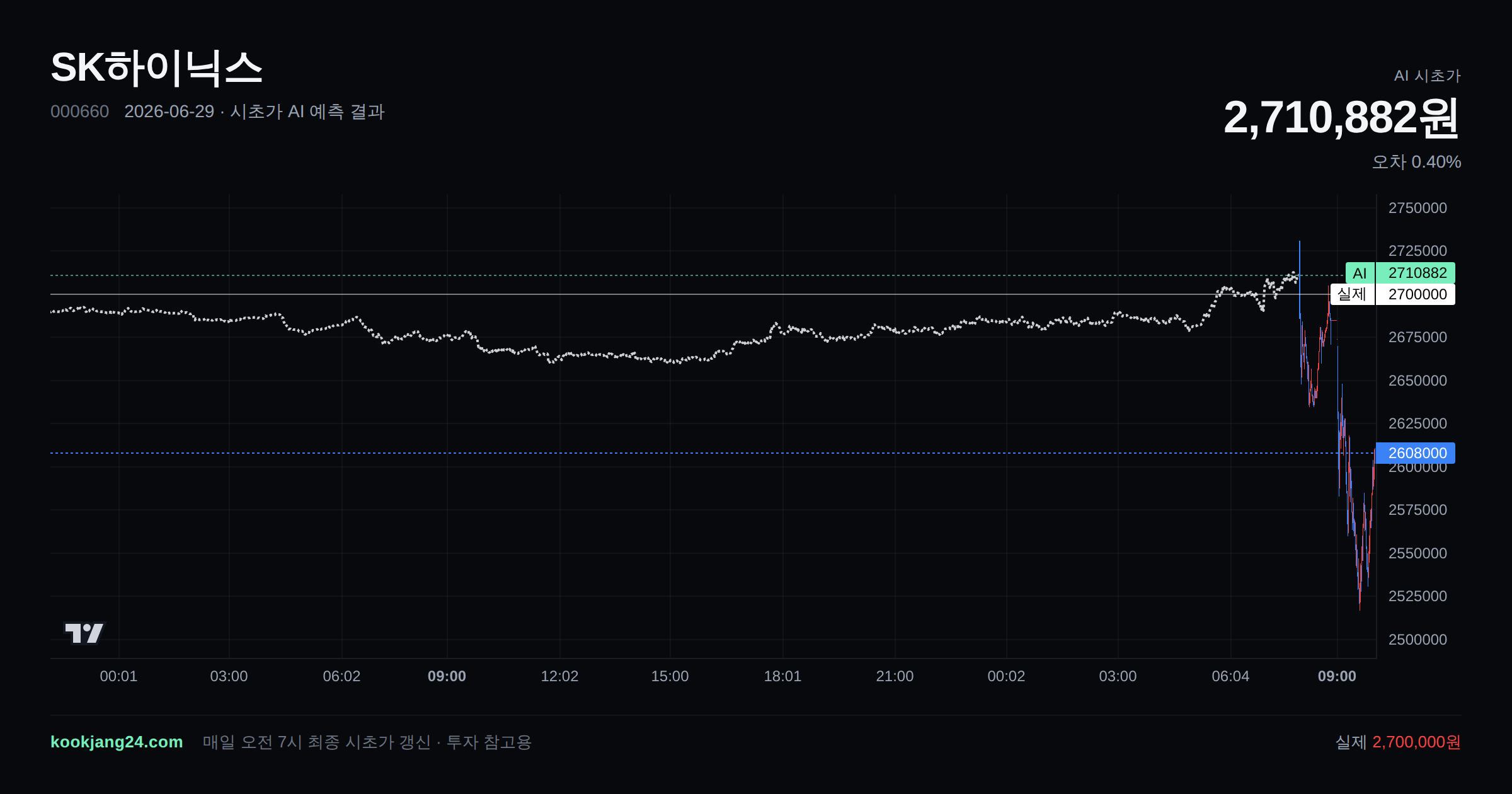Click the 06:02 time axis label
Screen dimensions: 1512x794
pyautogui.click(x=341, y=676)
